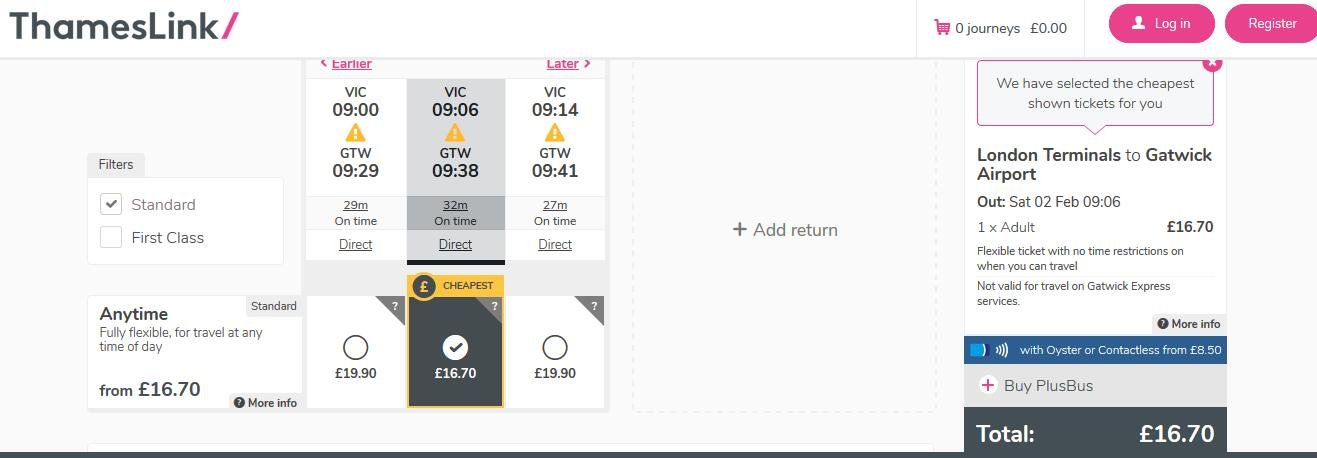Screen dimensions: 1317x458
Task: Click question mark on 09:00 fare corner
Action: 395,306
